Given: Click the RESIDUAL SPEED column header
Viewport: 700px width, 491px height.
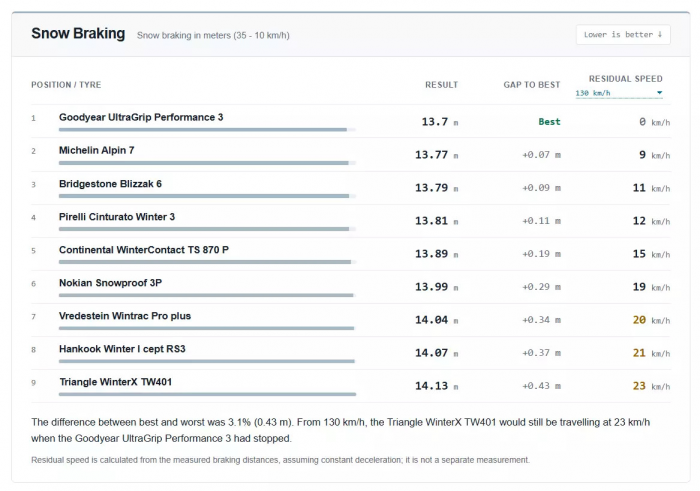Looking at the screenshot, I should 625,79.
